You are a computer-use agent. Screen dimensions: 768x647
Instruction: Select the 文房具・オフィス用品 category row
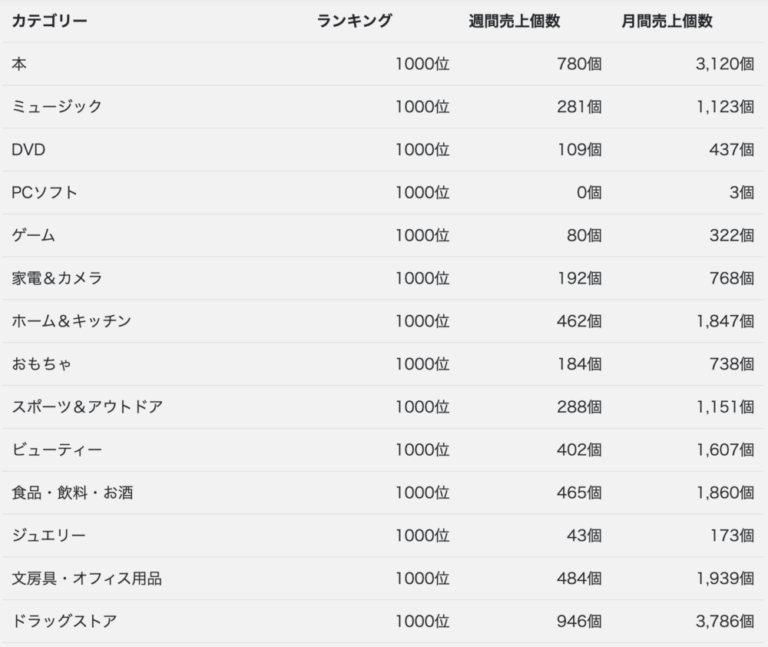(383, 578)
